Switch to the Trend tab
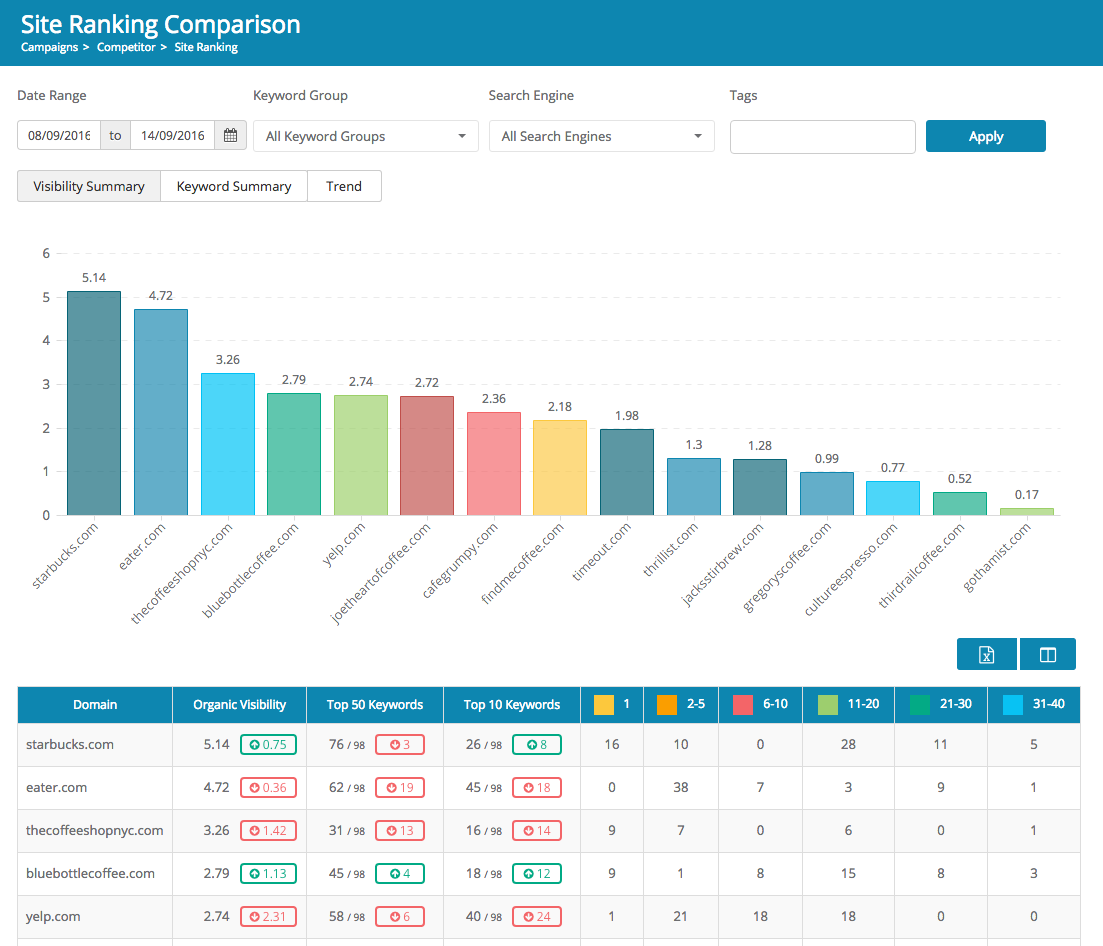Image resolution: width=1103 pixels, height=946 pixels. point(344,186)
